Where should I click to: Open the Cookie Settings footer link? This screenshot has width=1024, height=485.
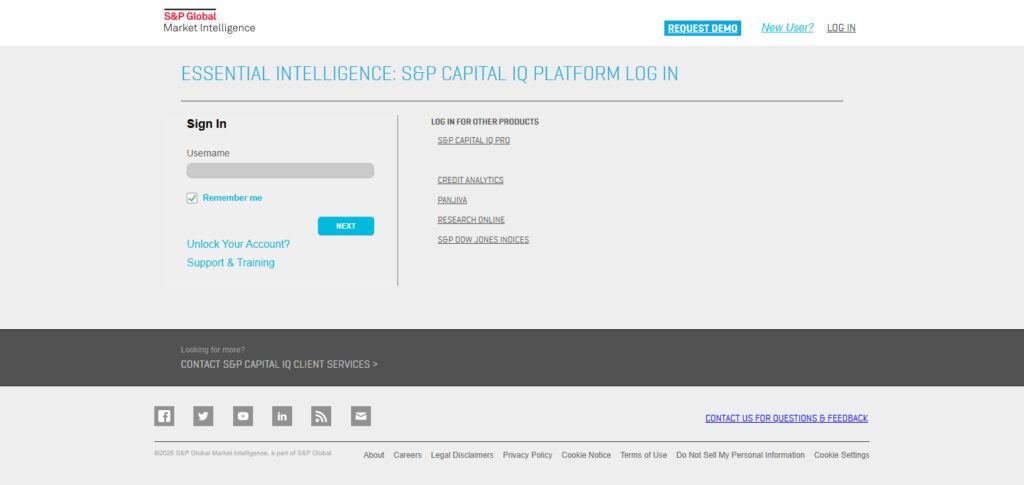point(842,455)
